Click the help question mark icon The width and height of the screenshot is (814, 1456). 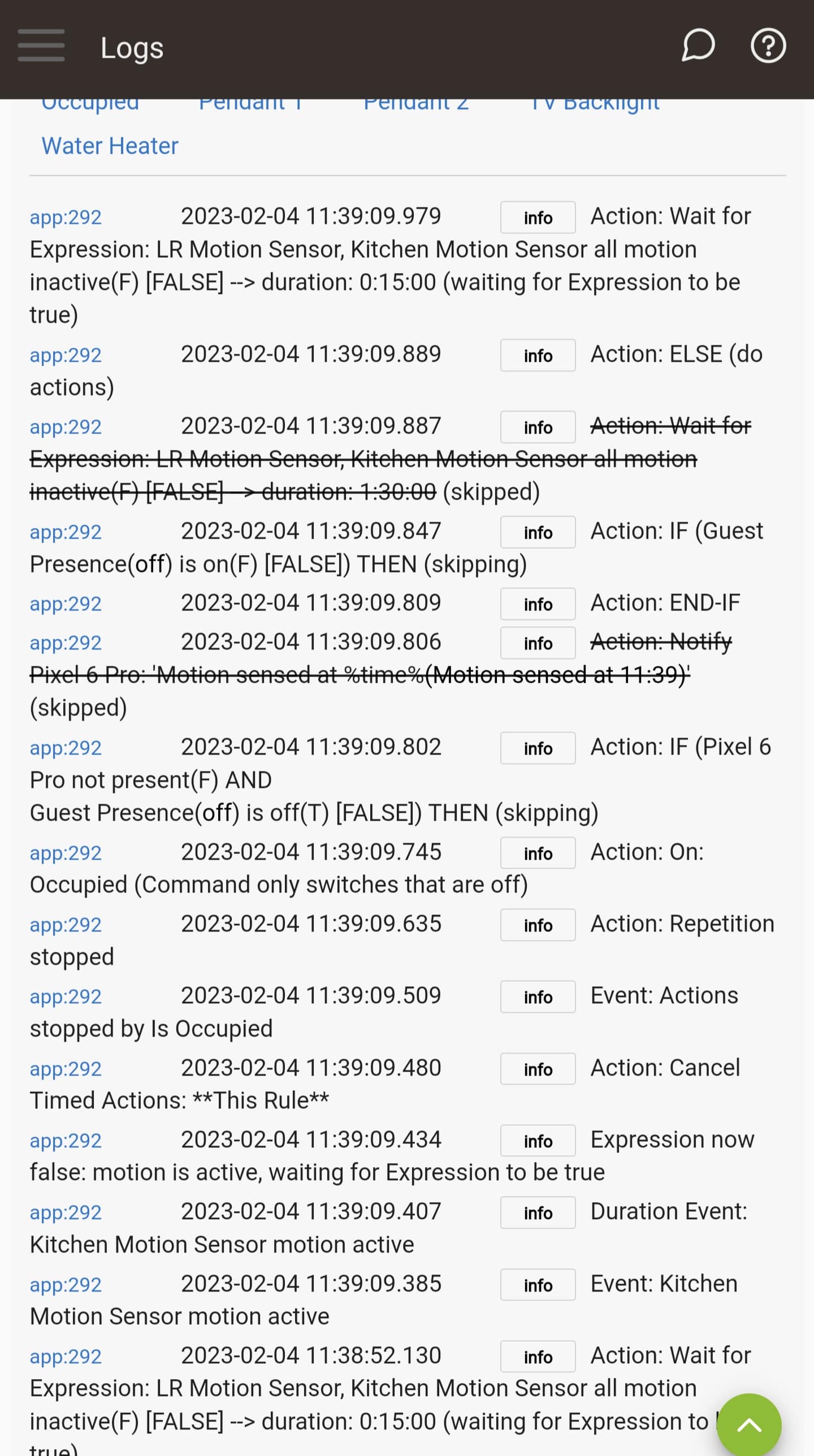pyautogui.click(x=768, y=46)
